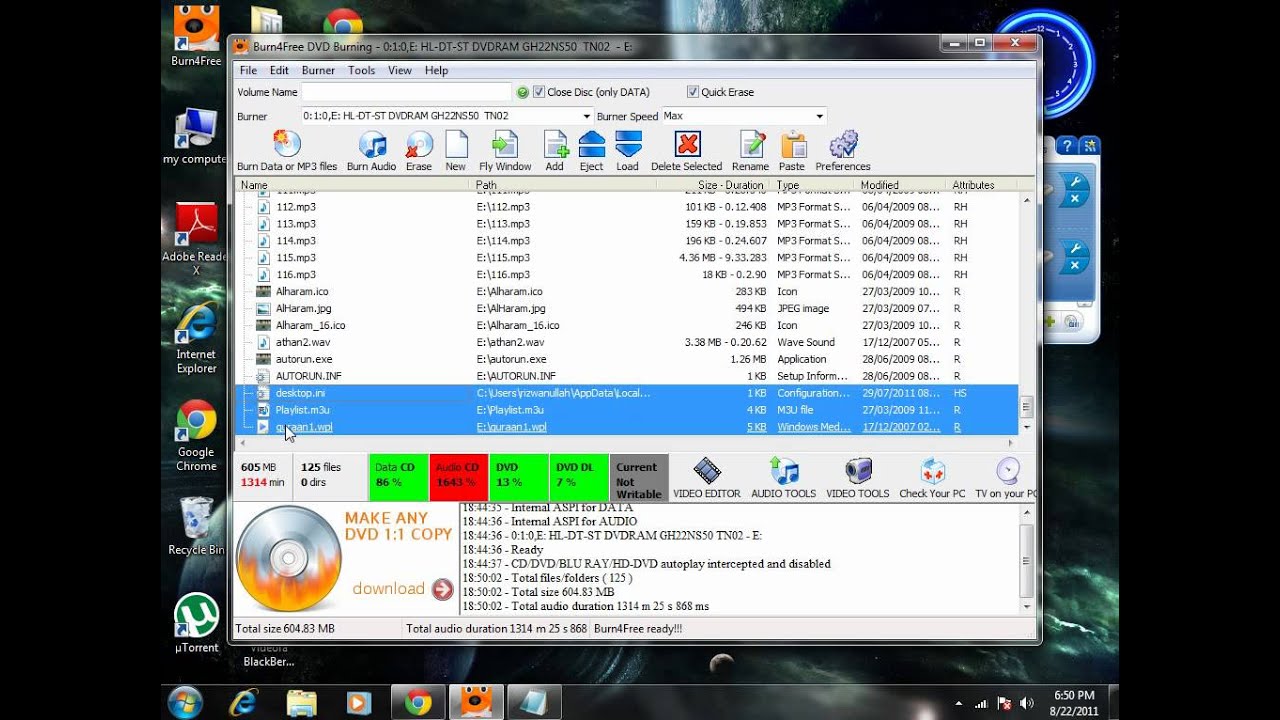This screenshot has width=1280, height=720.
Task: Open the Fly Window tool
Action: coord(505,150)
